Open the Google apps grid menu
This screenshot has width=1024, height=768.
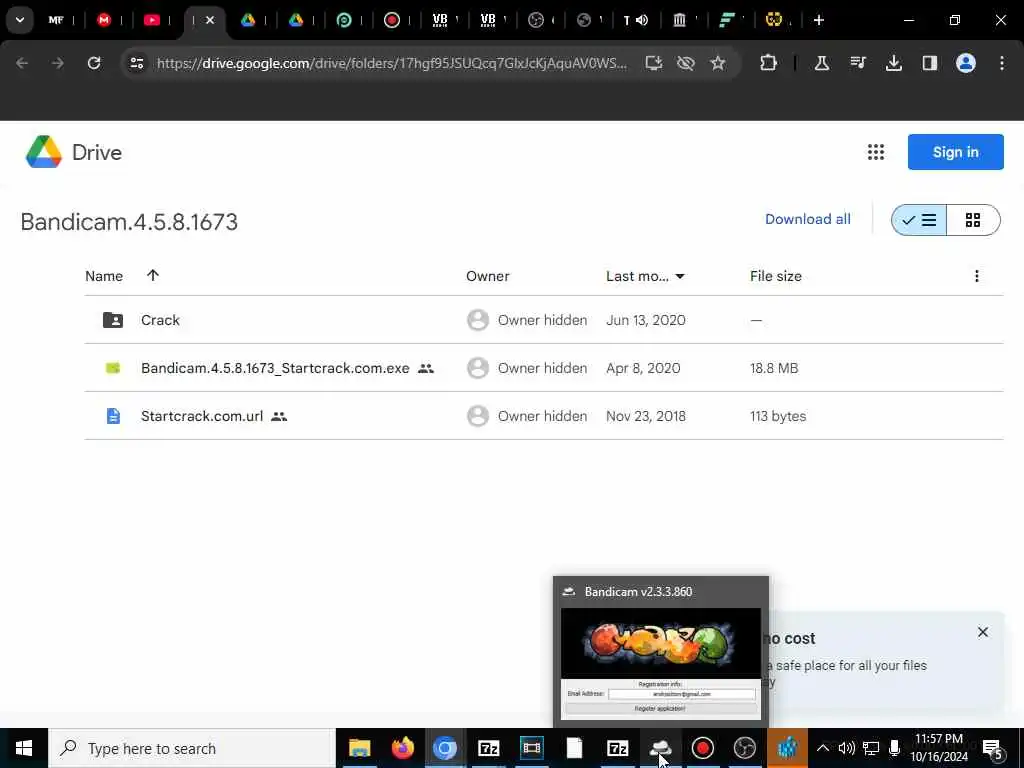(876, 152)
